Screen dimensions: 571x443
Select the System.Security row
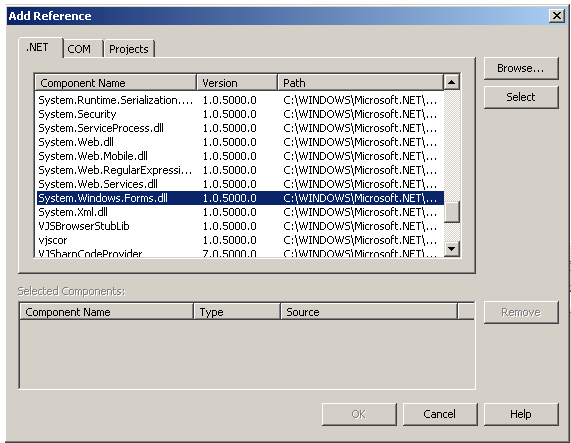coord(240,114)
